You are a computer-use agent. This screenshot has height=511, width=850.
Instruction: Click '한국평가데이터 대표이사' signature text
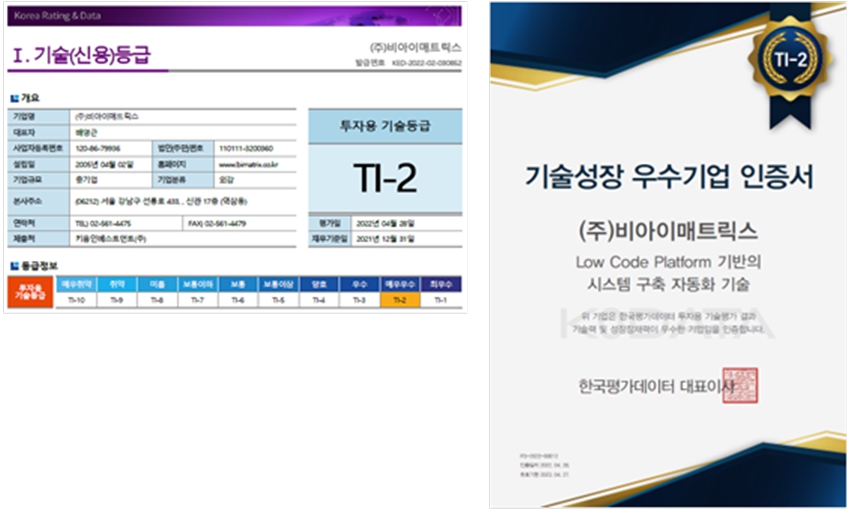point(656,386)
